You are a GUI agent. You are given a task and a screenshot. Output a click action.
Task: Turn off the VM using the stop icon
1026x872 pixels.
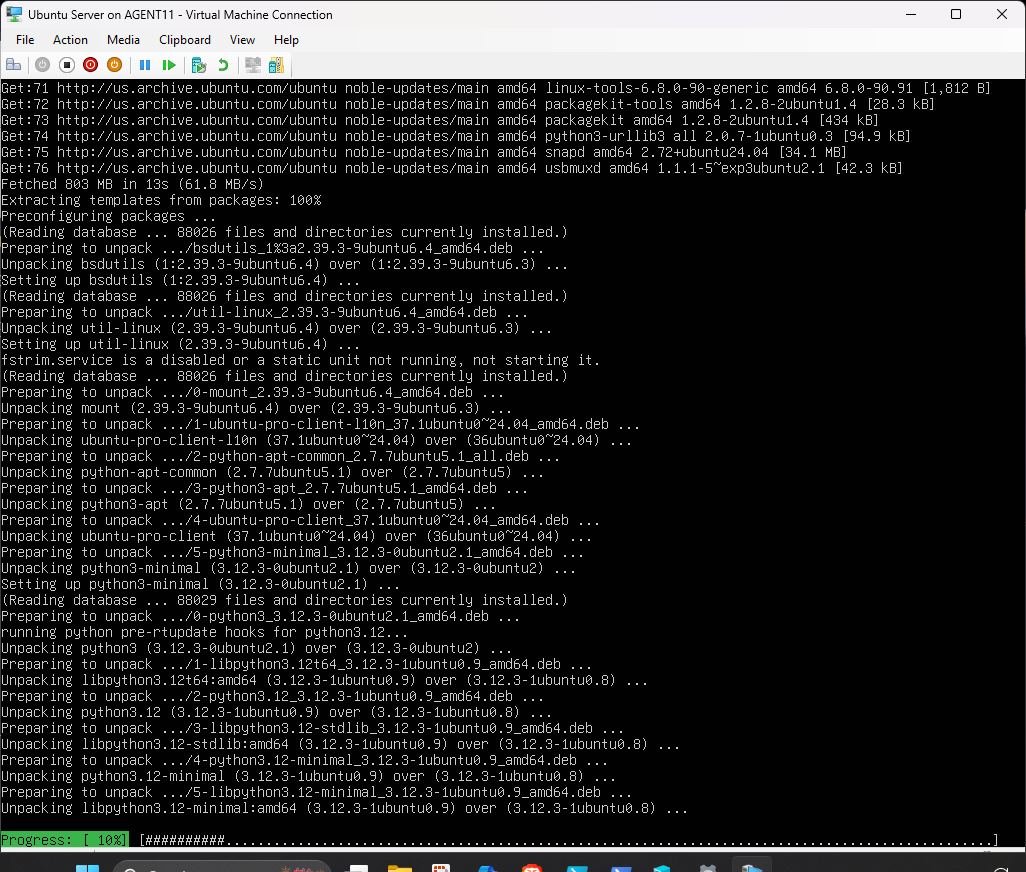coord(67,65)
